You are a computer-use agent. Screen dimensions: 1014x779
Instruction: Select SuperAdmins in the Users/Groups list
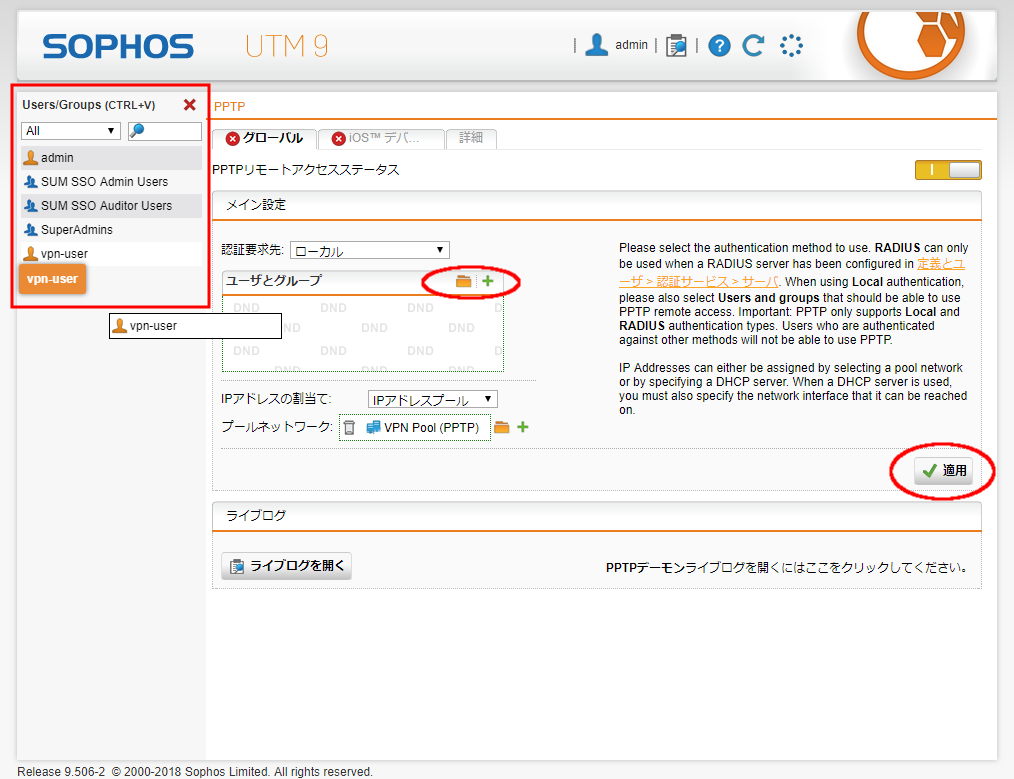point(76,230)
